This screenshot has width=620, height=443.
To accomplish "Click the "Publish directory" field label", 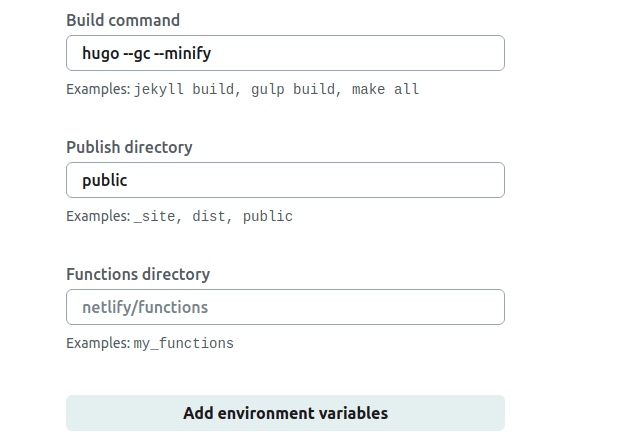I will tap(129, 147).
